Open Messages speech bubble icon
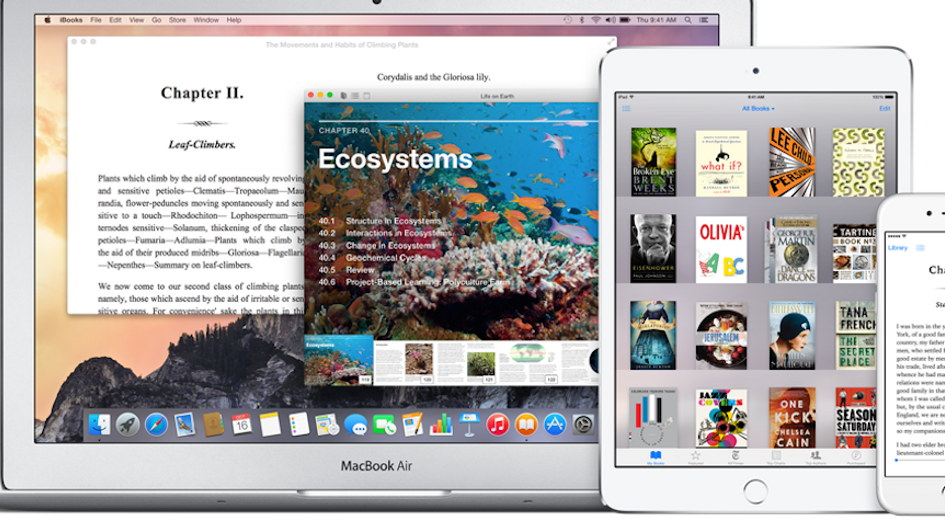The height and width of the screenshot is (526, 945). pyautogui.click(x=356, y=425)
